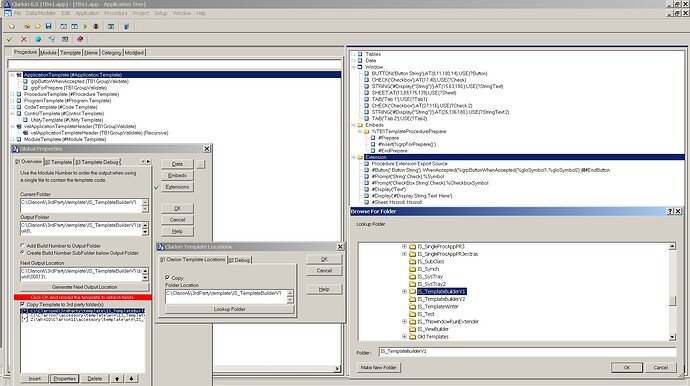Viewport: 690px width, 386px height.
Task: Expand the Old Templates folder node
Action: click(404, 337)
